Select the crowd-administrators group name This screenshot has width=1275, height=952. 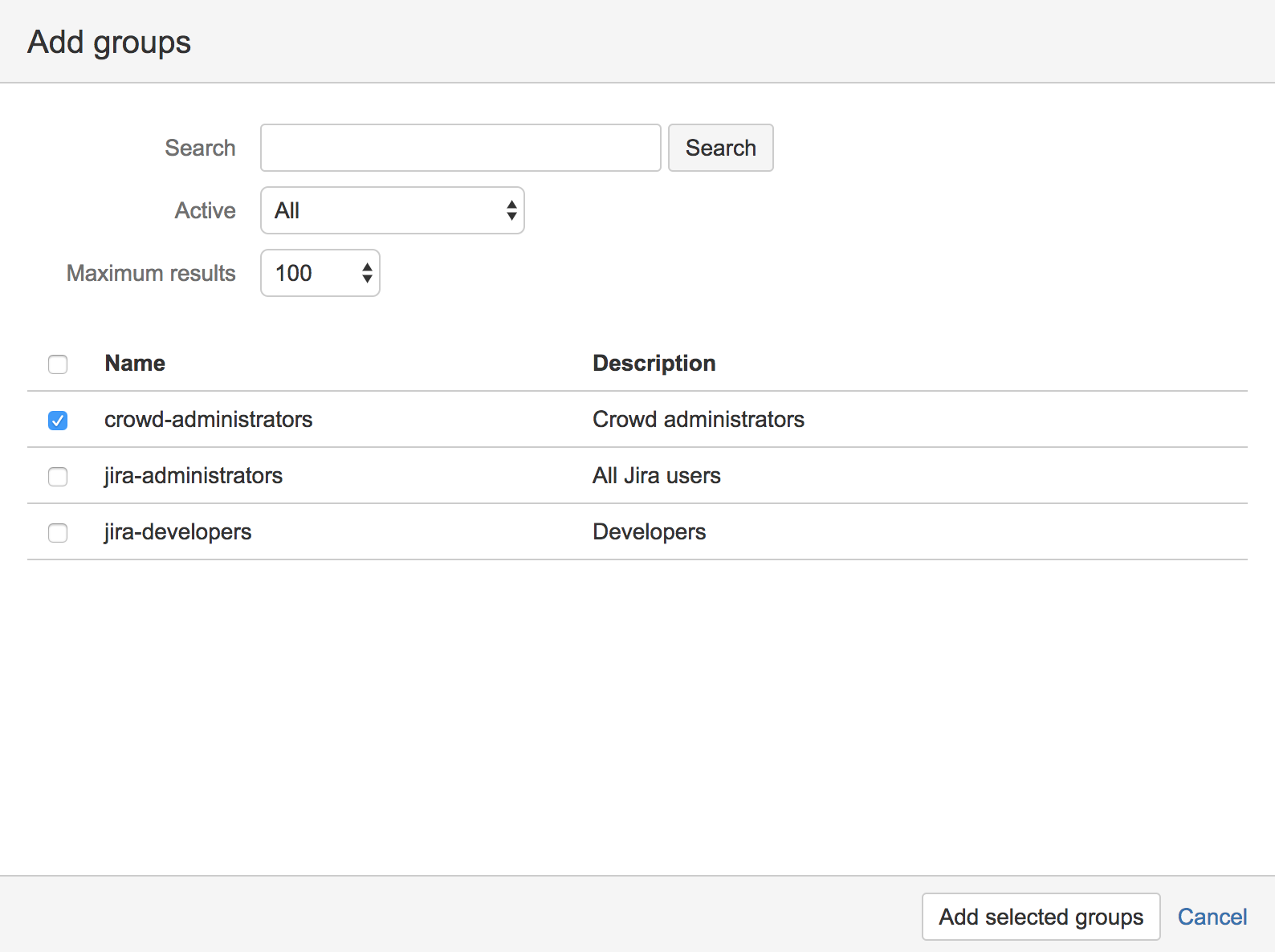208,420
